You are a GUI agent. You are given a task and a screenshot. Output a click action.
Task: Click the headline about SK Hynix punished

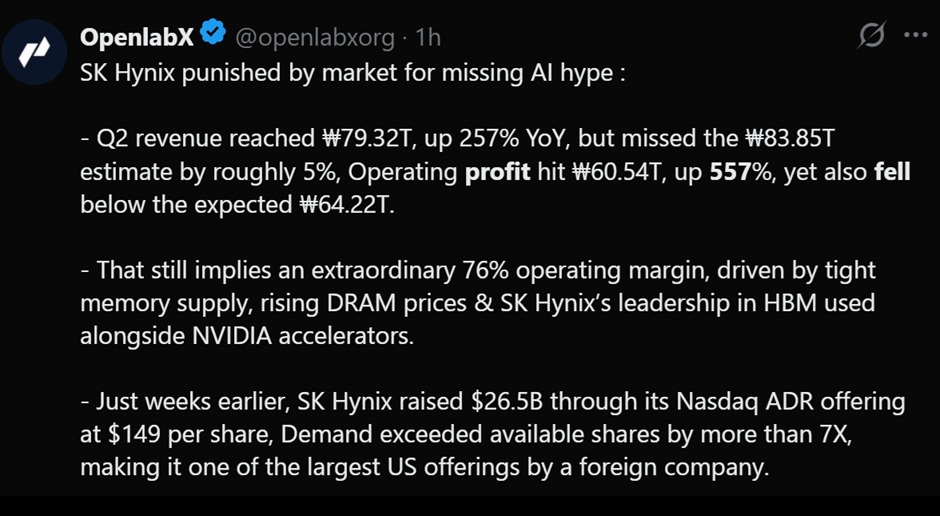coord(352,73)
